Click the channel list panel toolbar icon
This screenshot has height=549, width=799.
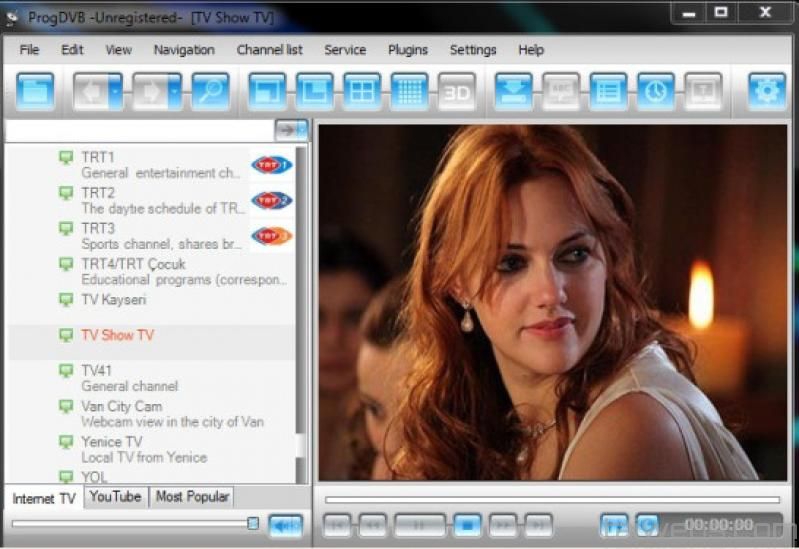(x=36, y=91)
